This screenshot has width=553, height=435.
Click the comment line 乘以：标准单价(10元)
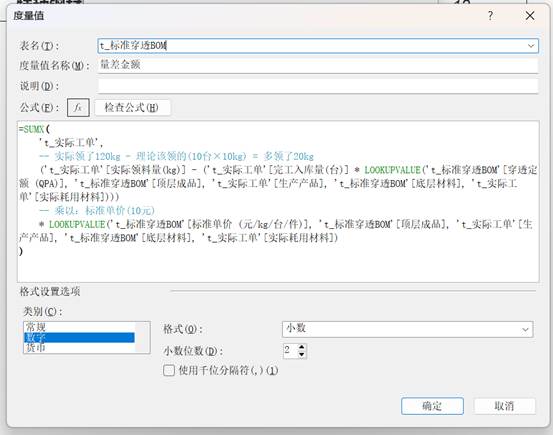coord(97,211)
